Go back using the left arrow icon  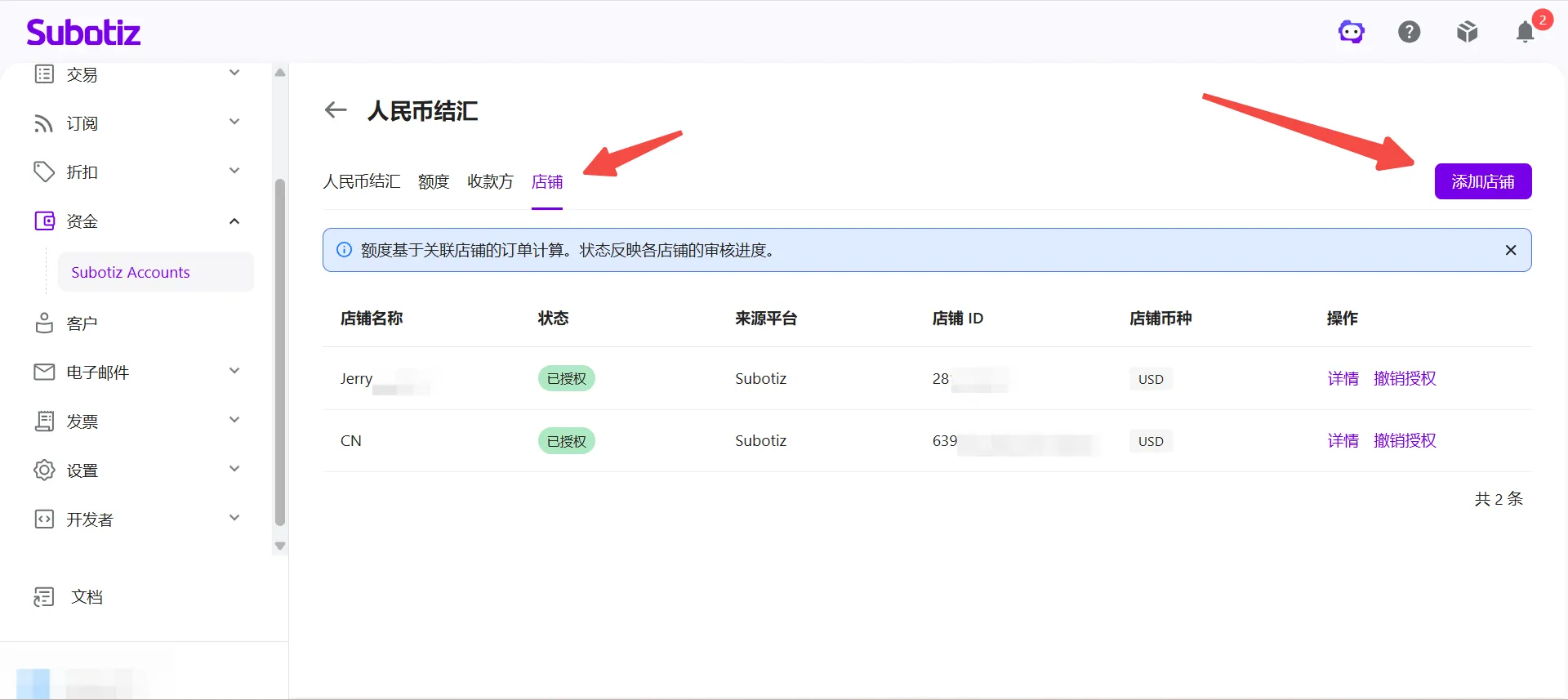pos(336,109)
